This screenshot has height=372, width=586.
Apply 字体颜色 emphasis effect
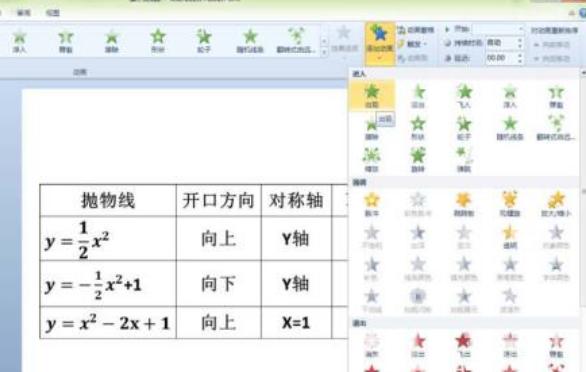click(556, 269)
